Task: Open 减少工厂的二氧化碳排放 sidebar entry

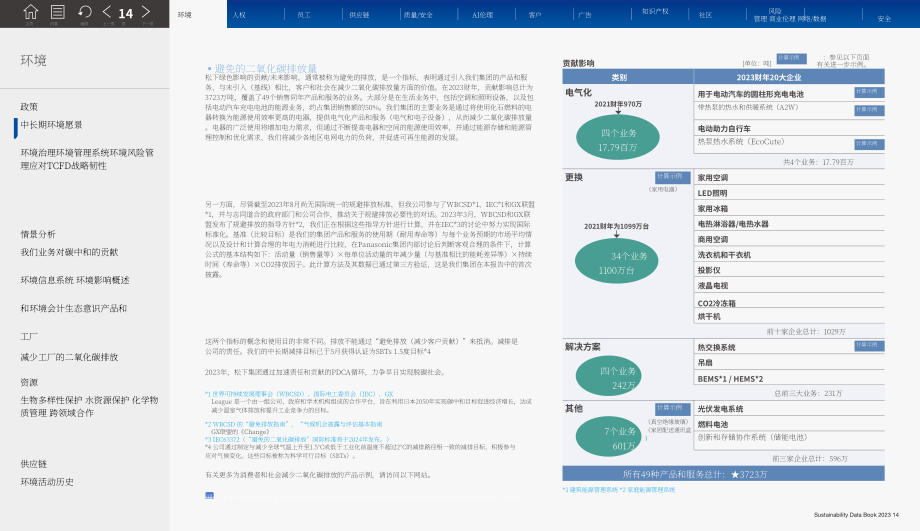Action: [x=69, y=357]
